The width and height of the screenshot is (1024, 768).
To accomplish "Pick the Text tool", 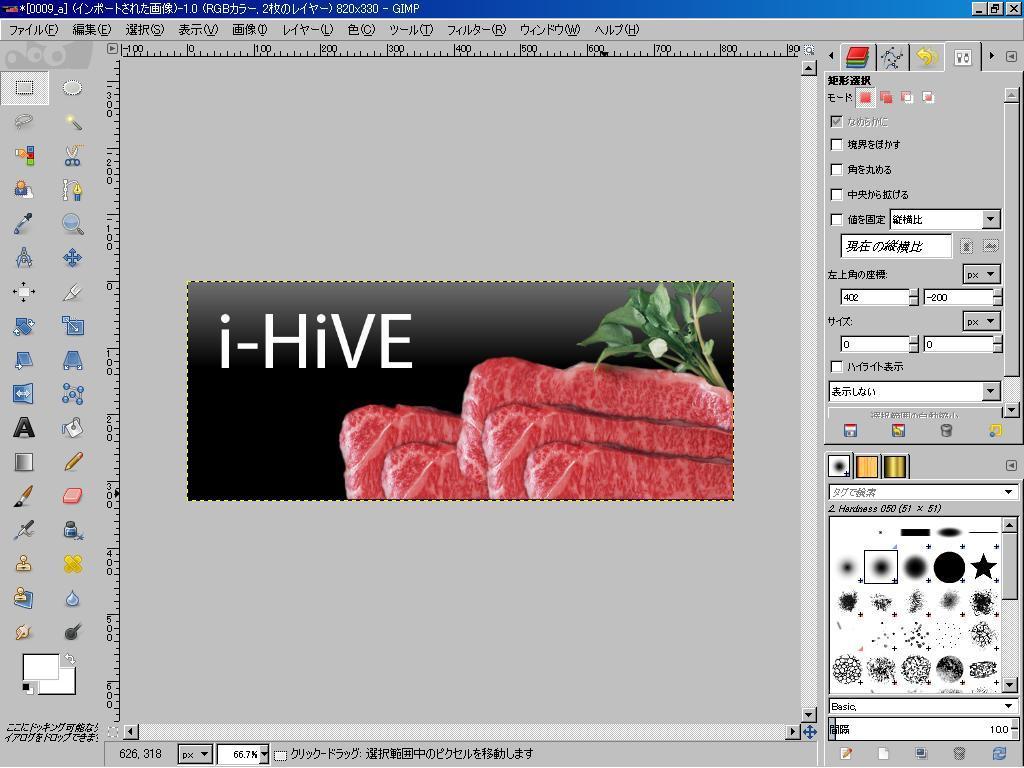I will (x=24, y=428).
